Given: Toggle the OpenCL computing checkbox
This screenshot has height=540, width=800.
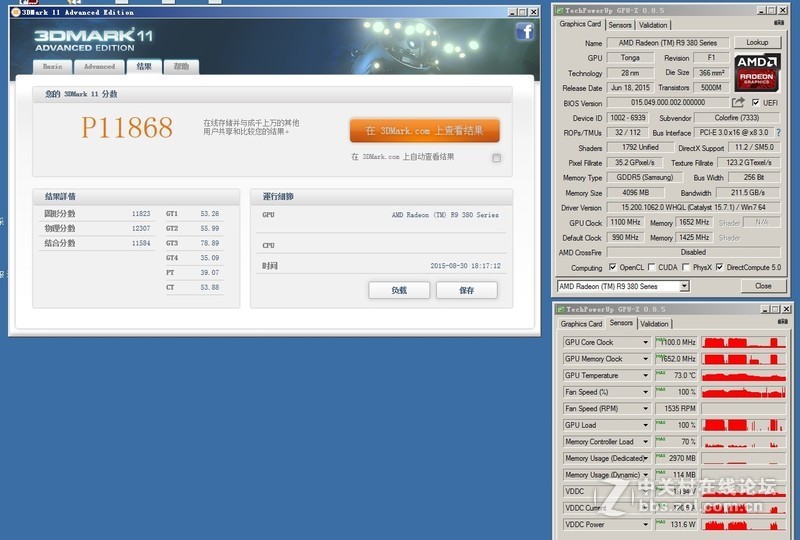Looking at the screenshot, I should (613, 267).
